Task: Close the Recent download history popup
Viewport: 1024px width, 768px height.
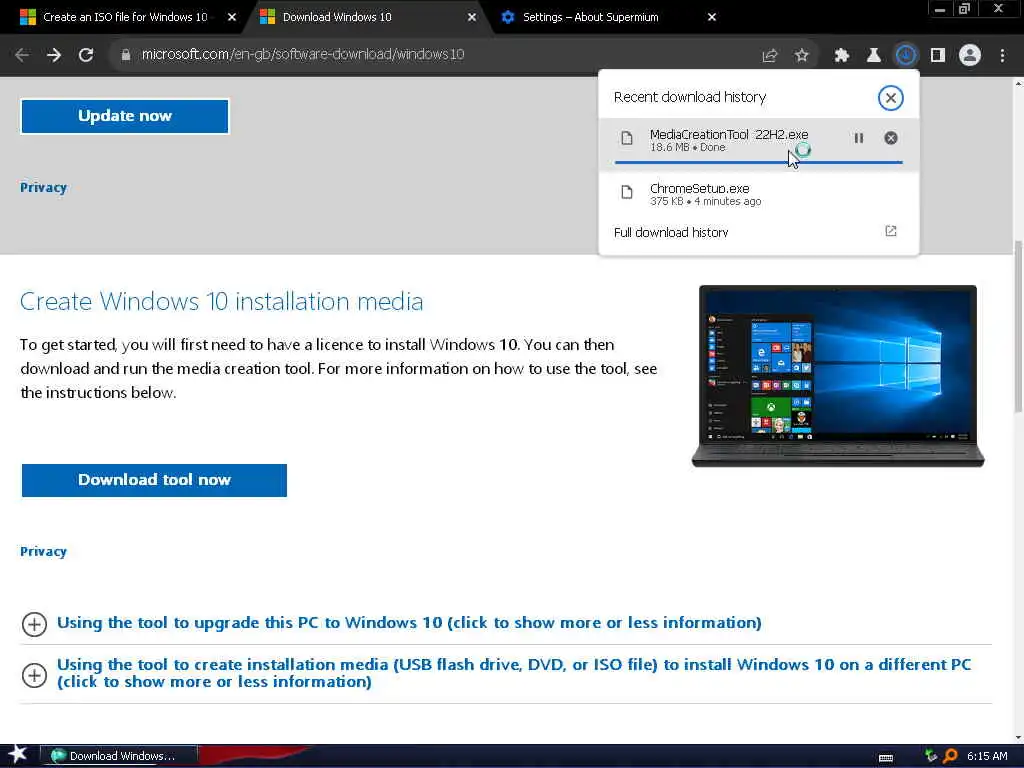Action: click(890, 98)
